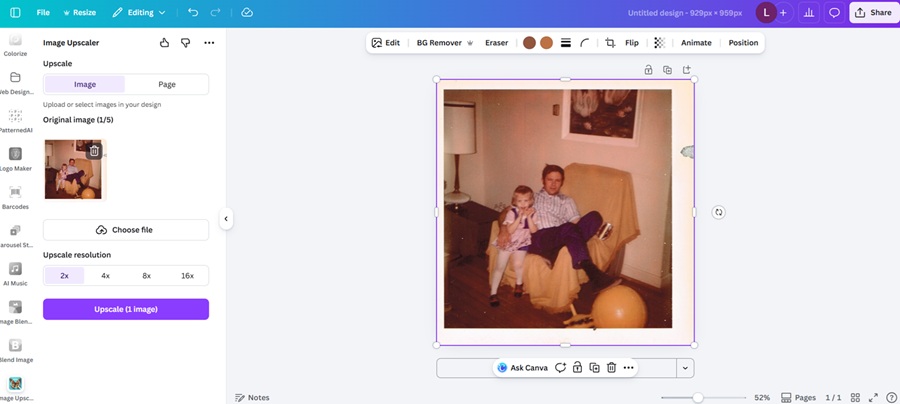
Task: Click Ask Canva button
Action: [x=522, y=368]
